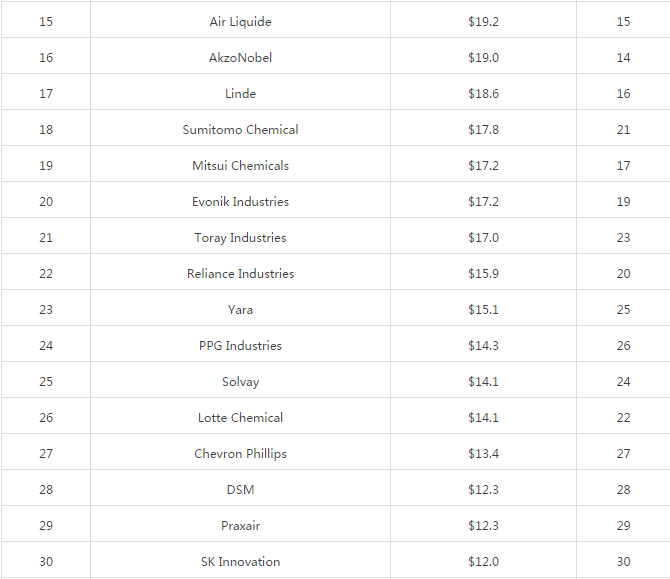
Task: Click the $19.2 sales value
Action: pos(483,22)
